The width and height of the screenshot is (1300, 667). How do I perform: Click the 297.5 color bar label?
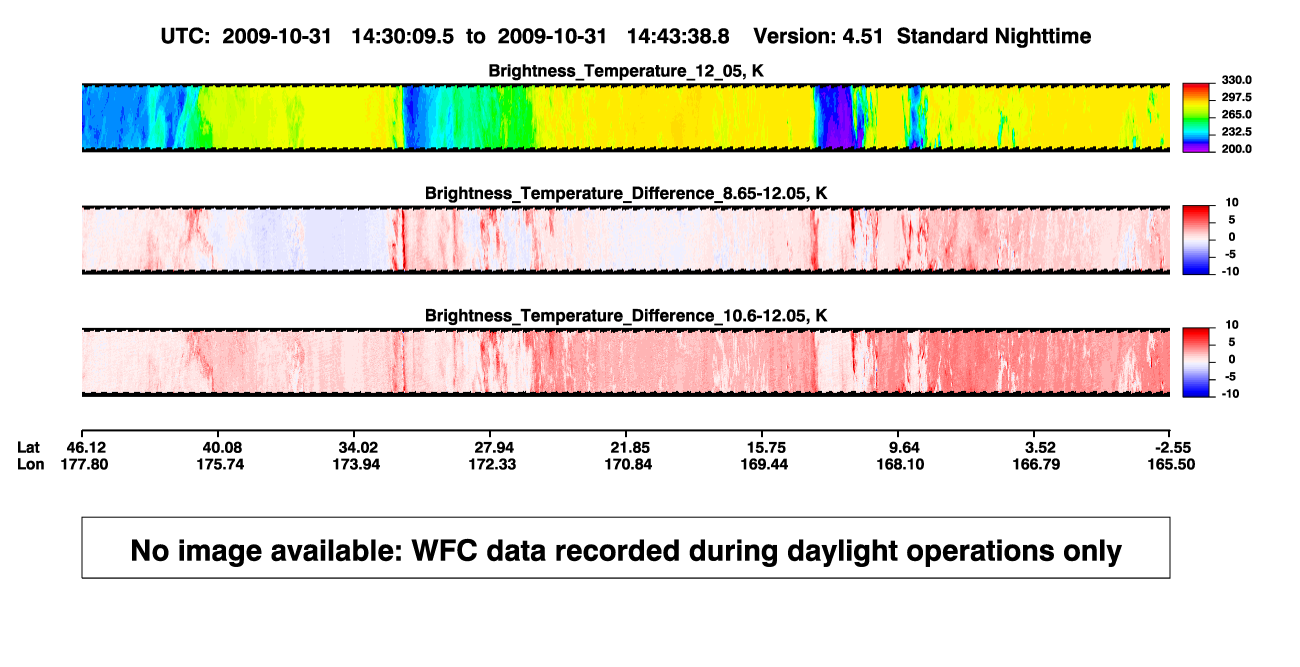(1237, 97)
